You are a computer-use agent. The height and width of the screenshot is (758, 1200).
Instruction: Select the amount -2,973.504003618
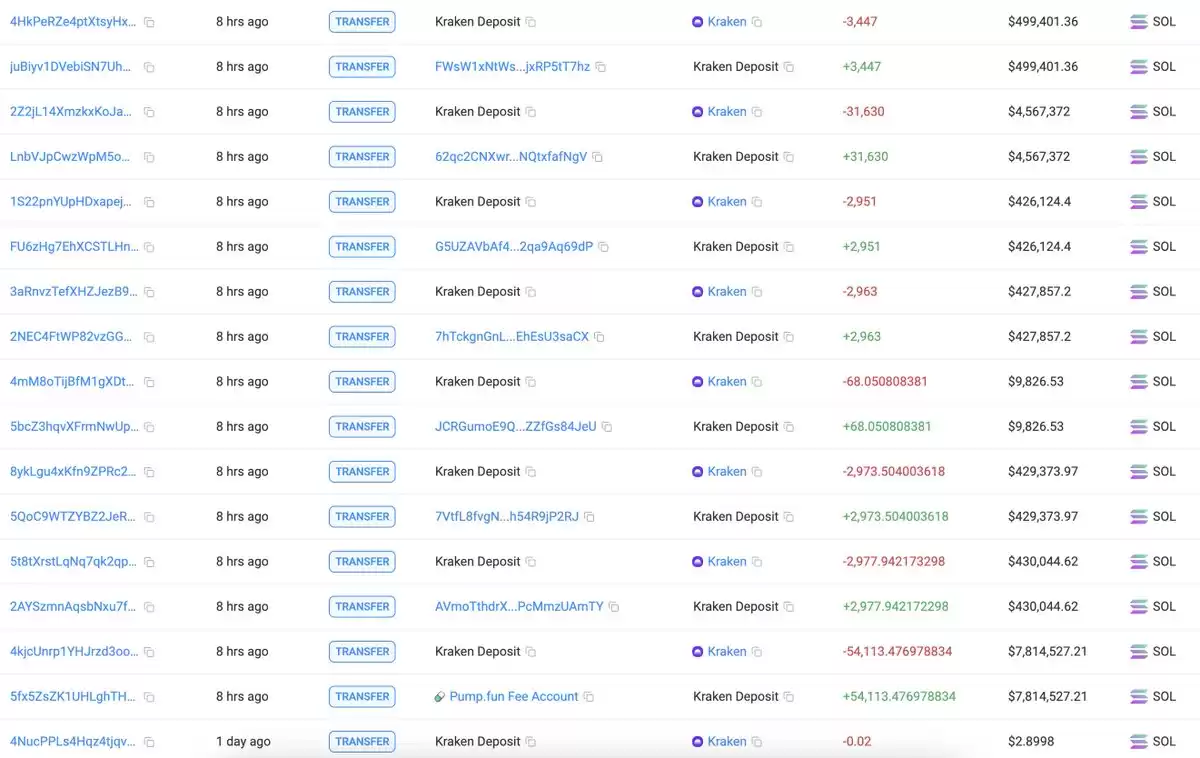pos(894,472)
